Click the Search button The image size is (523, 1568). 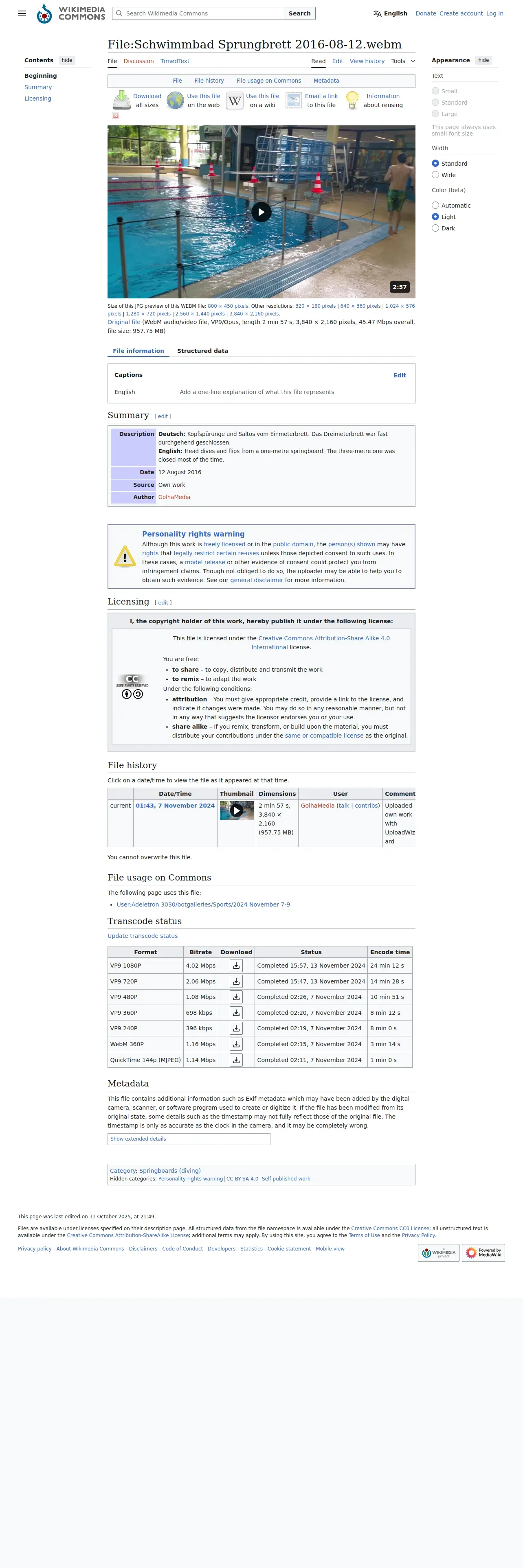point(299,13)
